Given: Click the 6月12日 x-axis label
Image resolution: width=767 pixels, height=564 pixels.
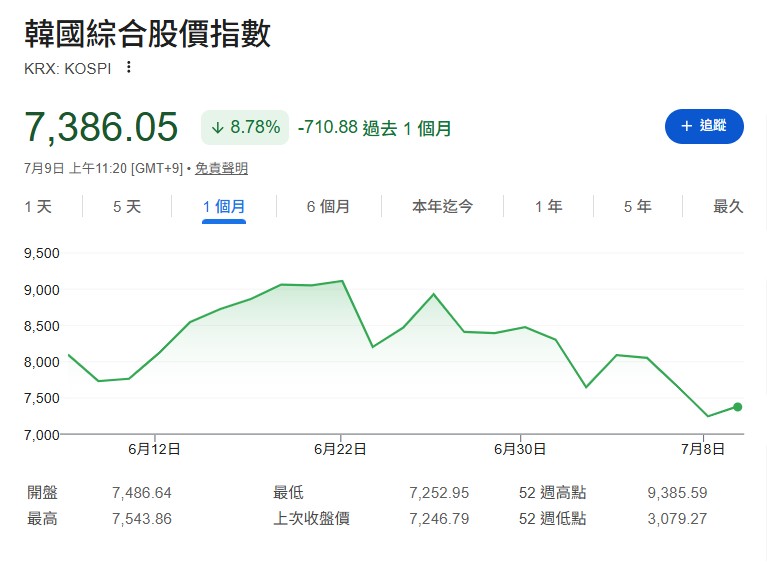Looking at the screenshot, I should (x=155, y=449).
